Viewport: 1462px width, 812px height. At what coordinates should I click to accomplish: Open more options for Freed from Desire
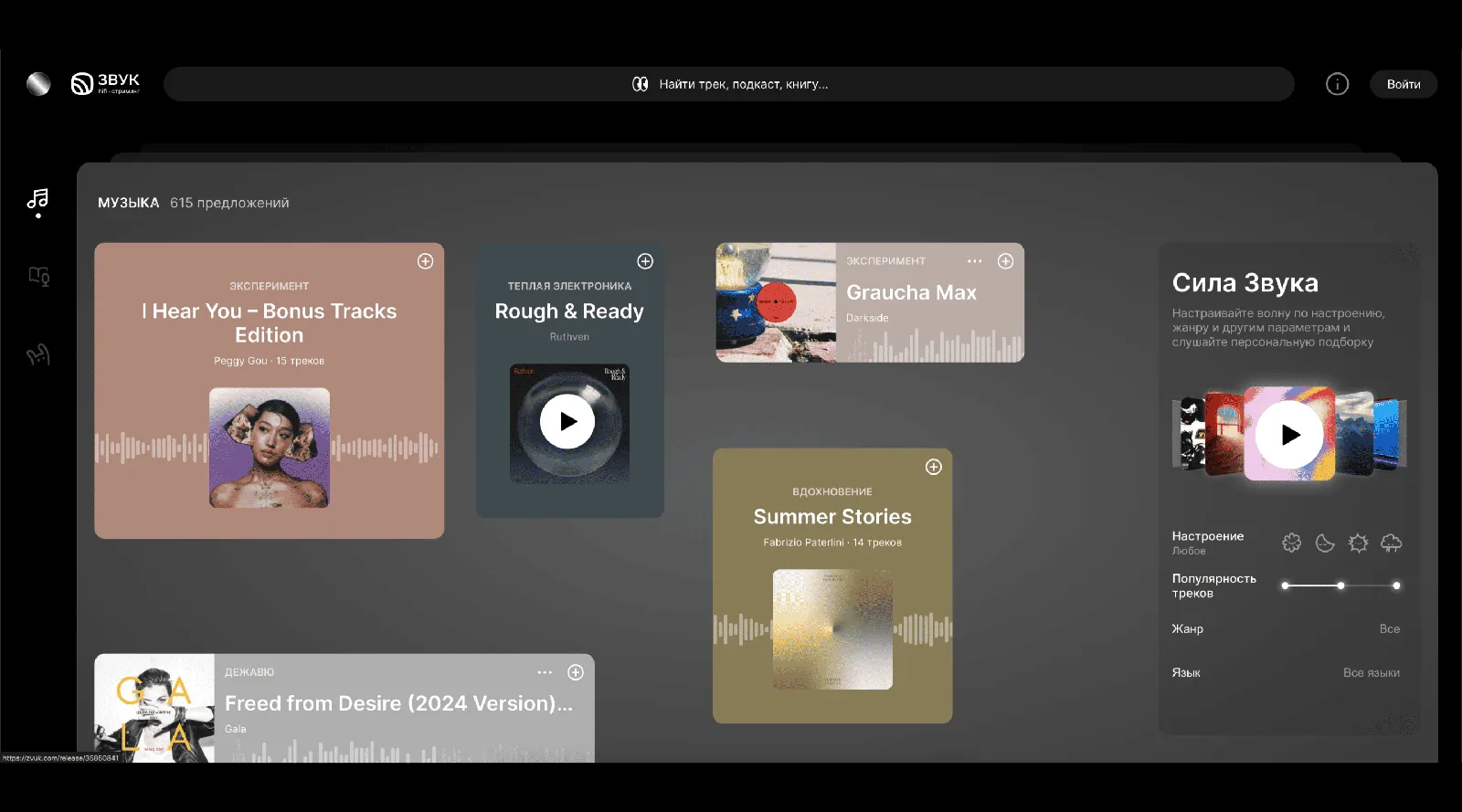pos(545,672)
